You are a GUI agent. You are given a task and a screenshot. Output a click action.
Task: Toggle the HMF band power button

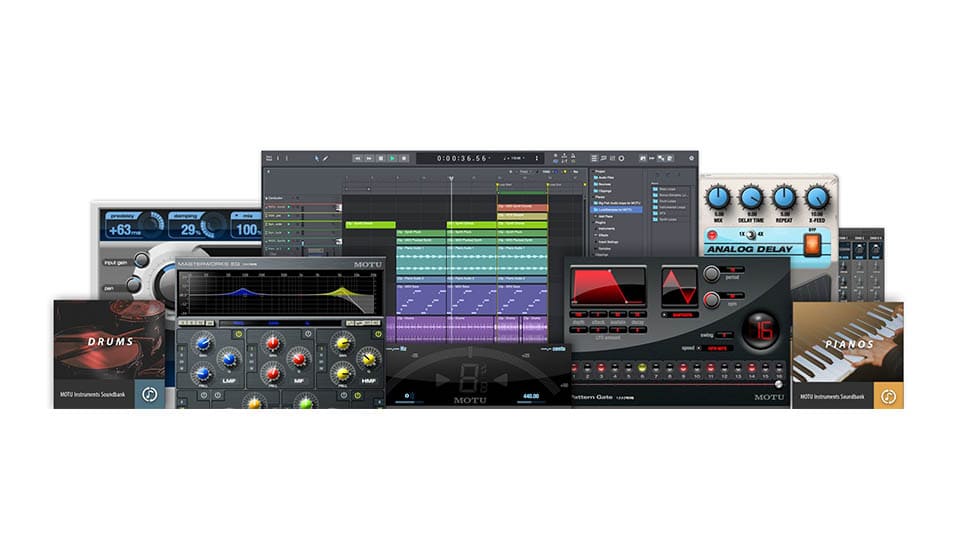click(379, 334)
